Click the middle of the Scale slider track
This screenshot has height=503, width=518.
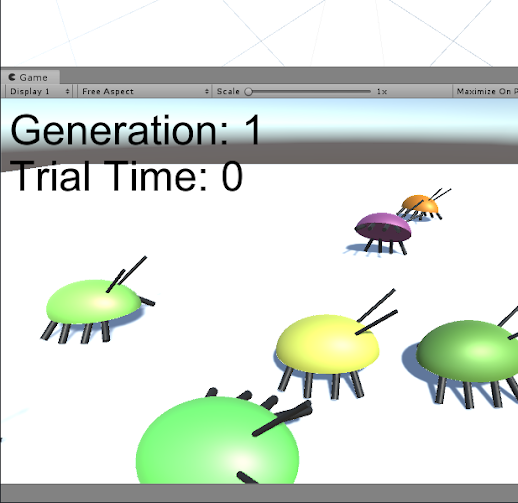point(309,91)
